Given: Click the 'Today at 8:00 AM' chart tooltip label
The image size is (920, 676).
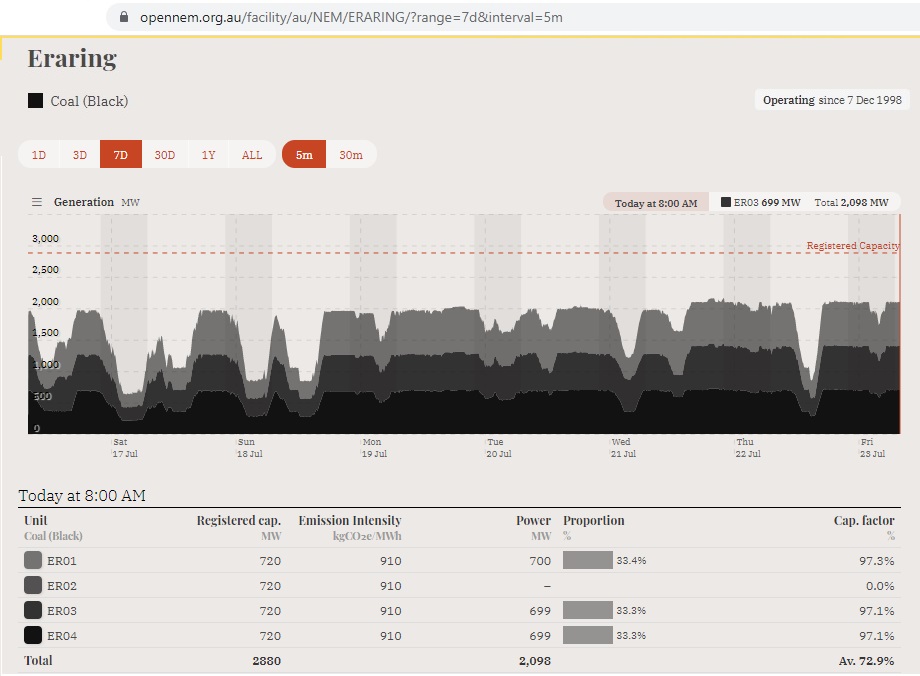Looking at the screenshot, I should (x=656, y=203).
